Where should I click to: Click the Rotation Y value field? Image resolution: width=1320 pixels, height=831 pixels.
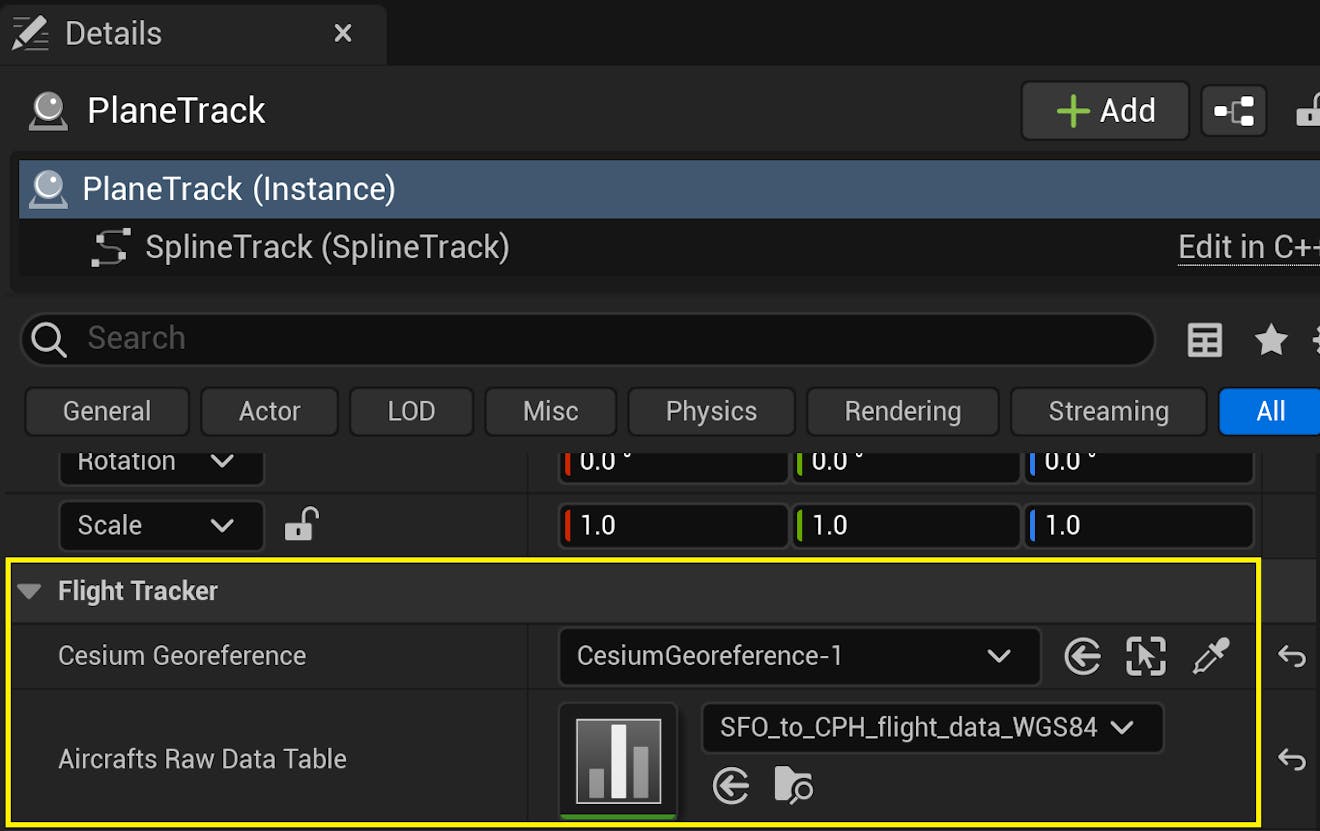coord(906,465)
